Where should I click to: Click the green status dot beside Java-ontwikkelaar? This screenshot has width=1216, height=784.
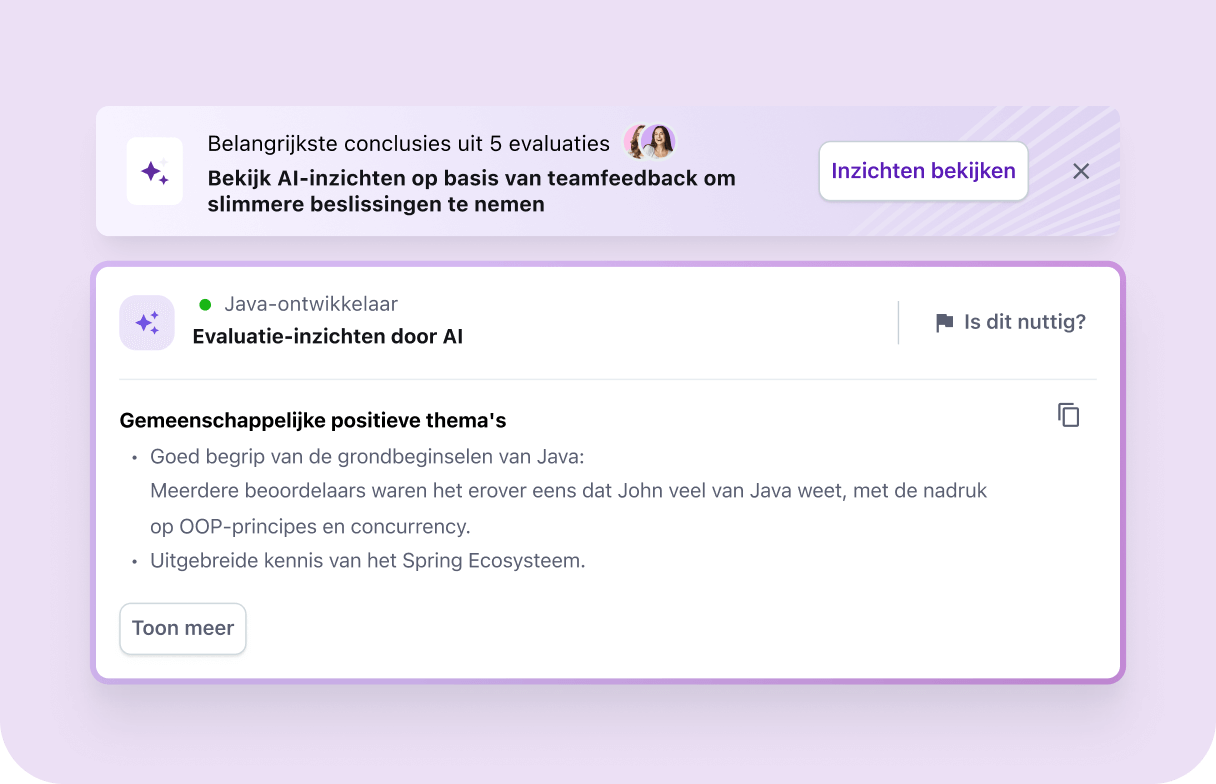[x=205, y=305]
